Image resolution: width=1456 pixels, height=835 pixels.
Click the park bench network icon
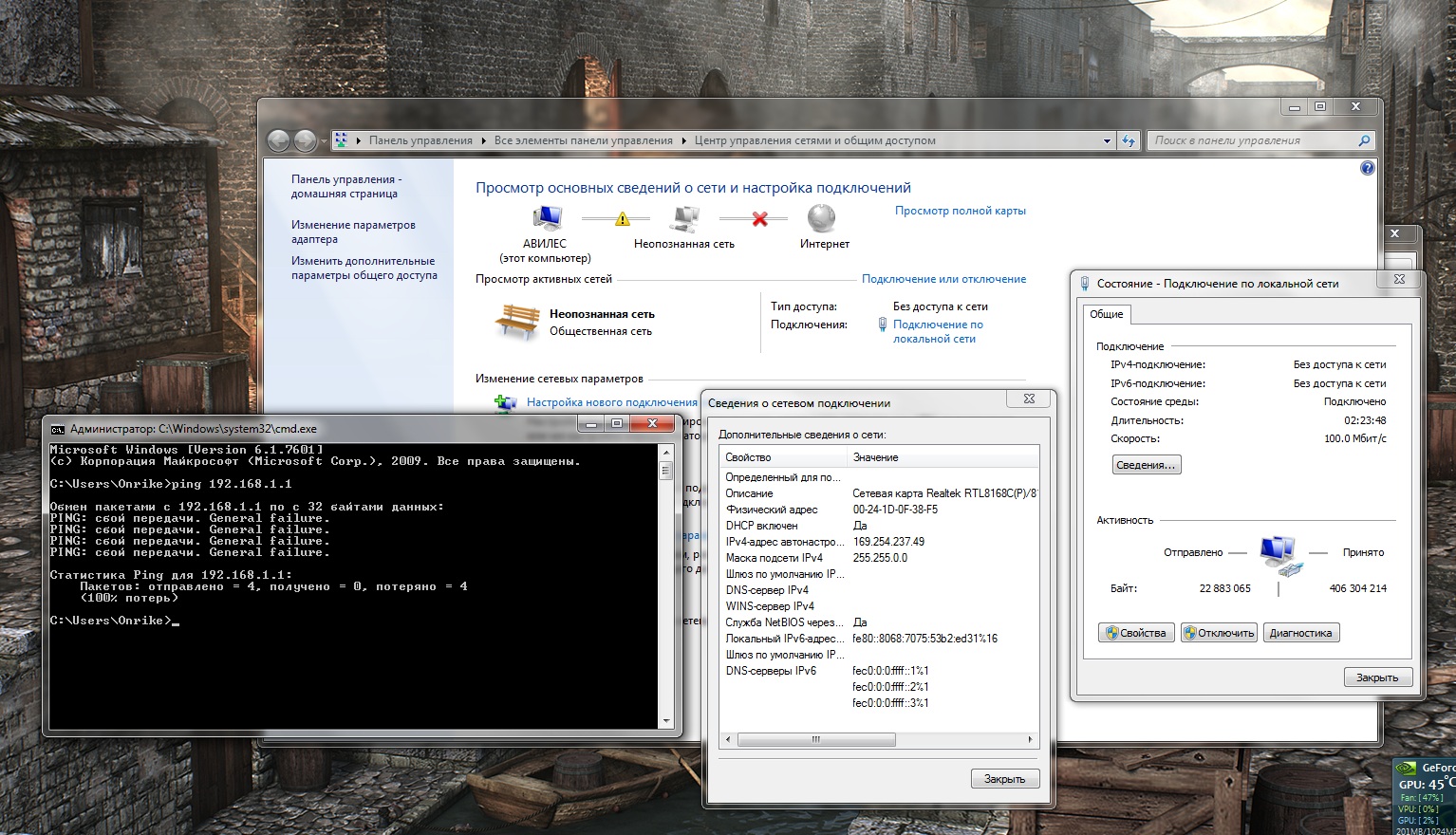pos(517,322)
